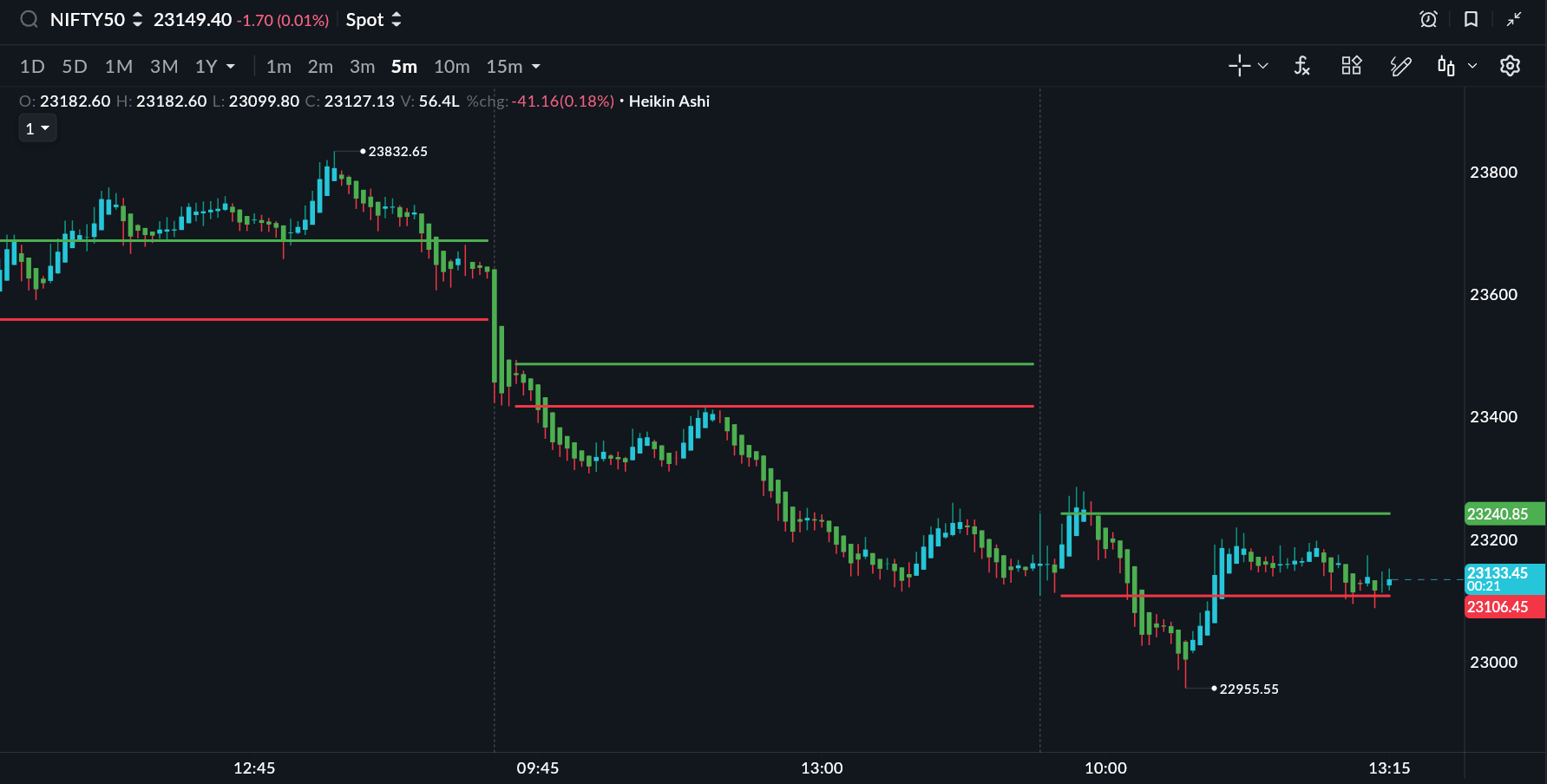Open the indicators fx icon
The image size is (1547, 784).
[x=1301, y=66]
